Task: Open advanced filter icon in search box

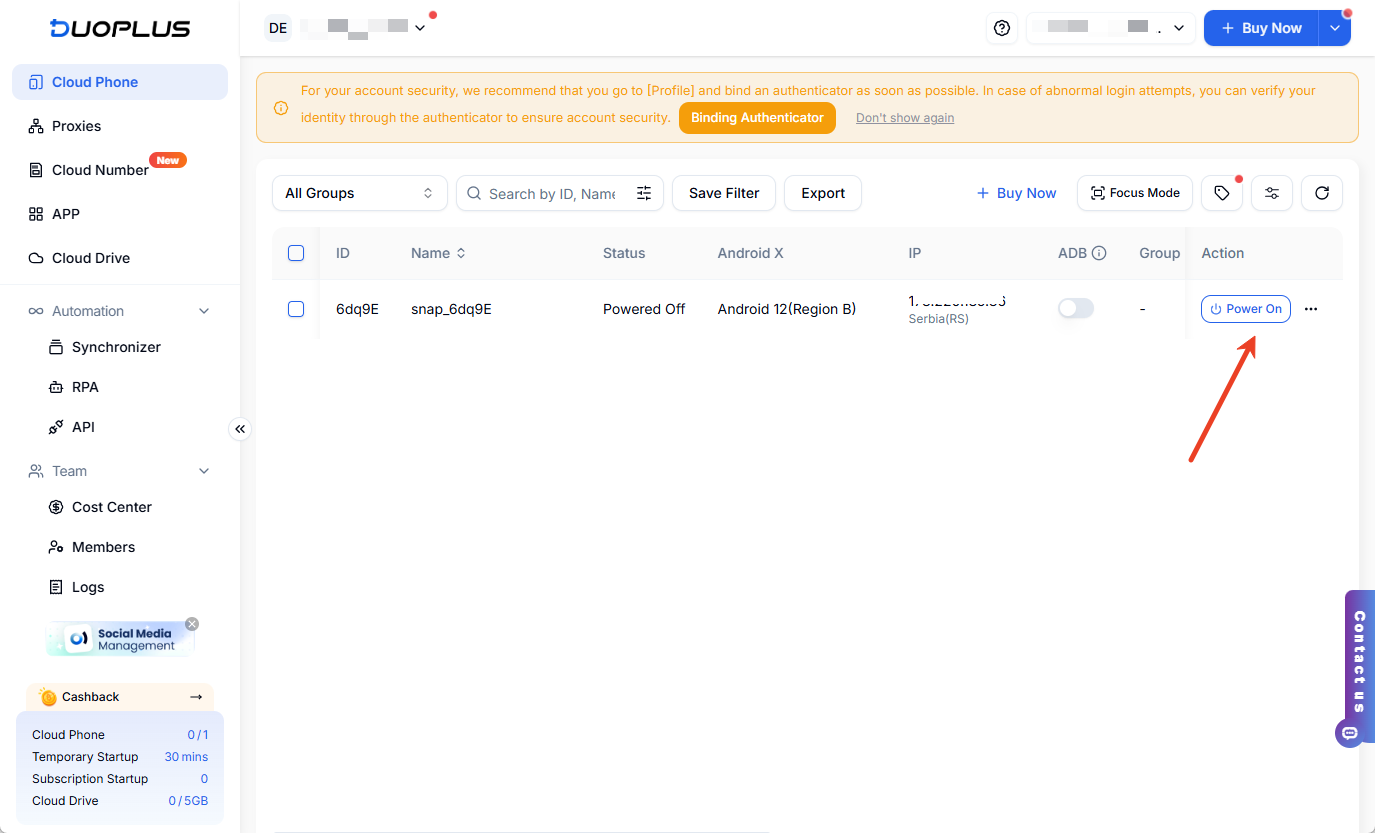Action: [644, 193]
